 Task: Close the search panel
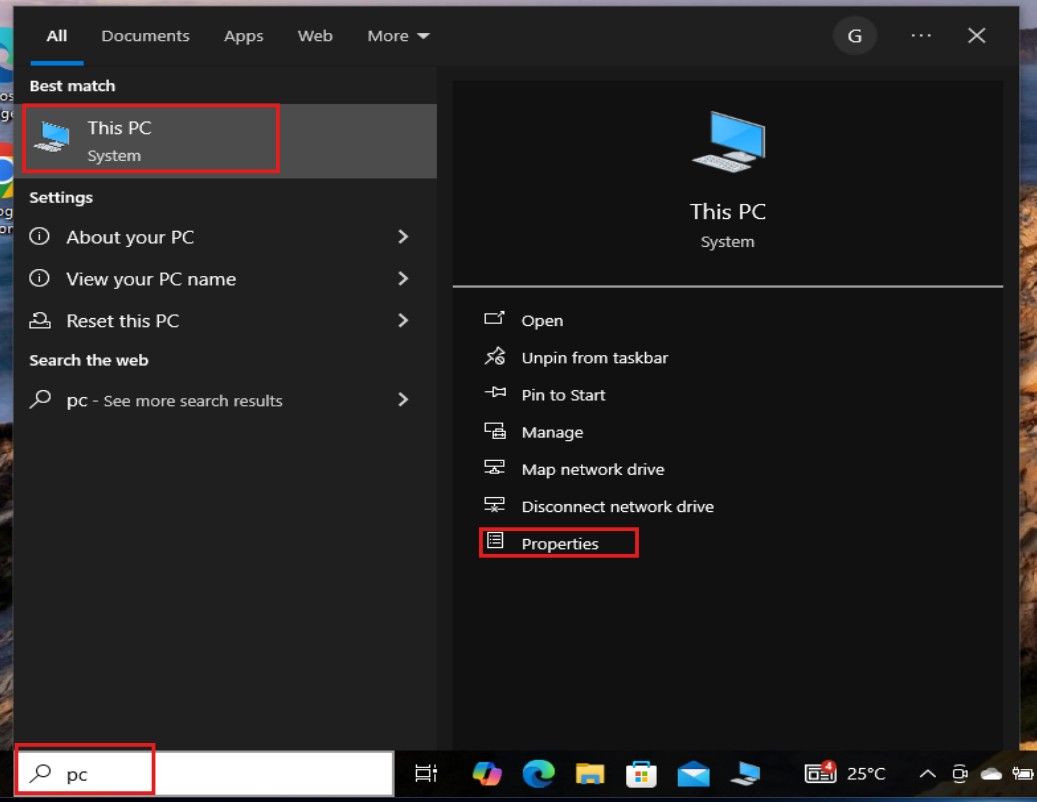(976, 36)
